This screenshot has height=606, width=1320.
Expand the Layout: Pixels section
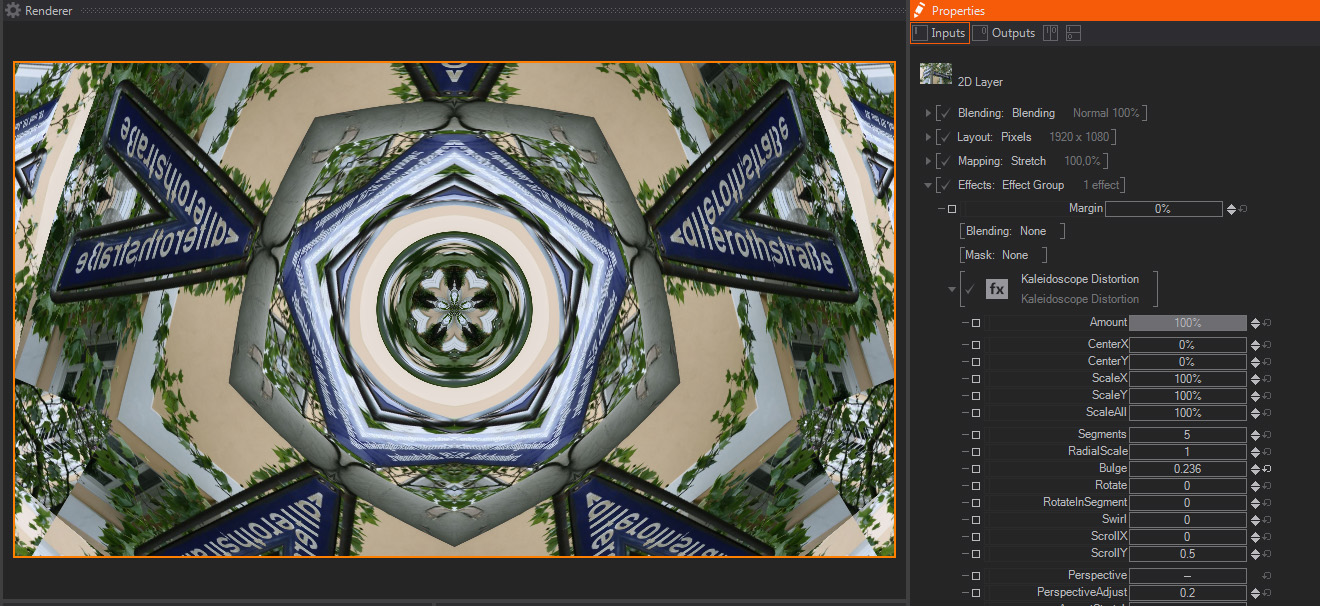click(929, 137)
